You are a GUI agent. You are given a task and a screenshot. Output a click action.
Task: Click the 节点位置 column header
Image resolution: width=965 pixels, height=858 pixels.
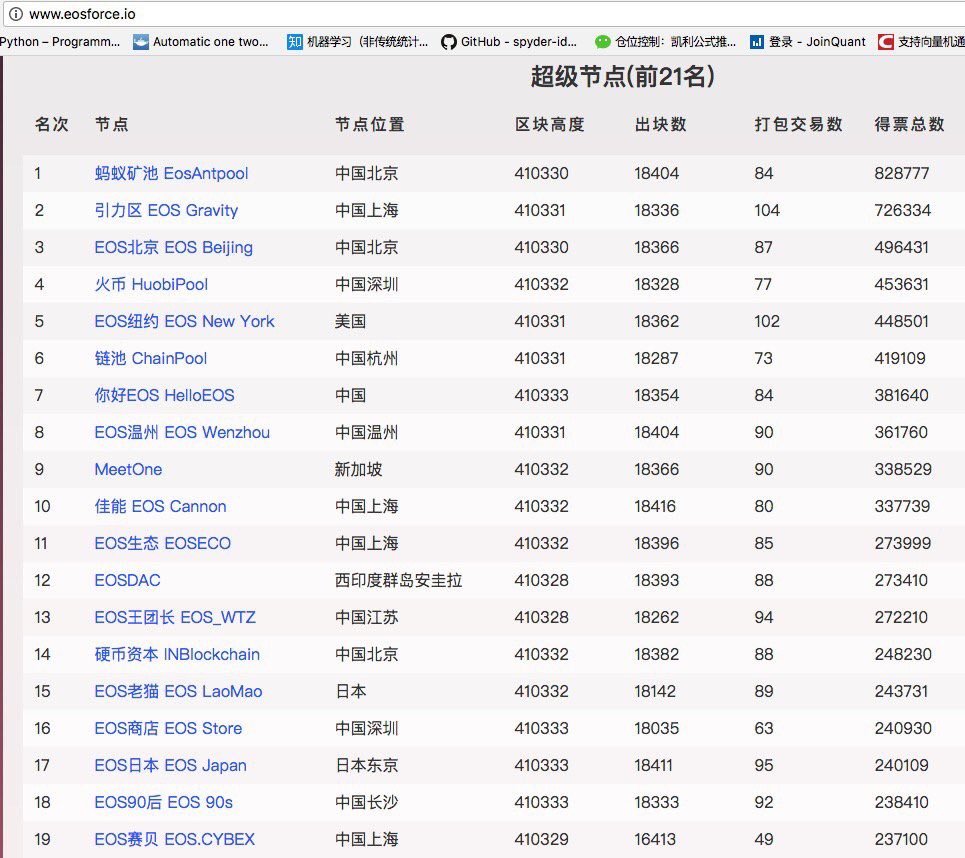(x=369, y=124)
